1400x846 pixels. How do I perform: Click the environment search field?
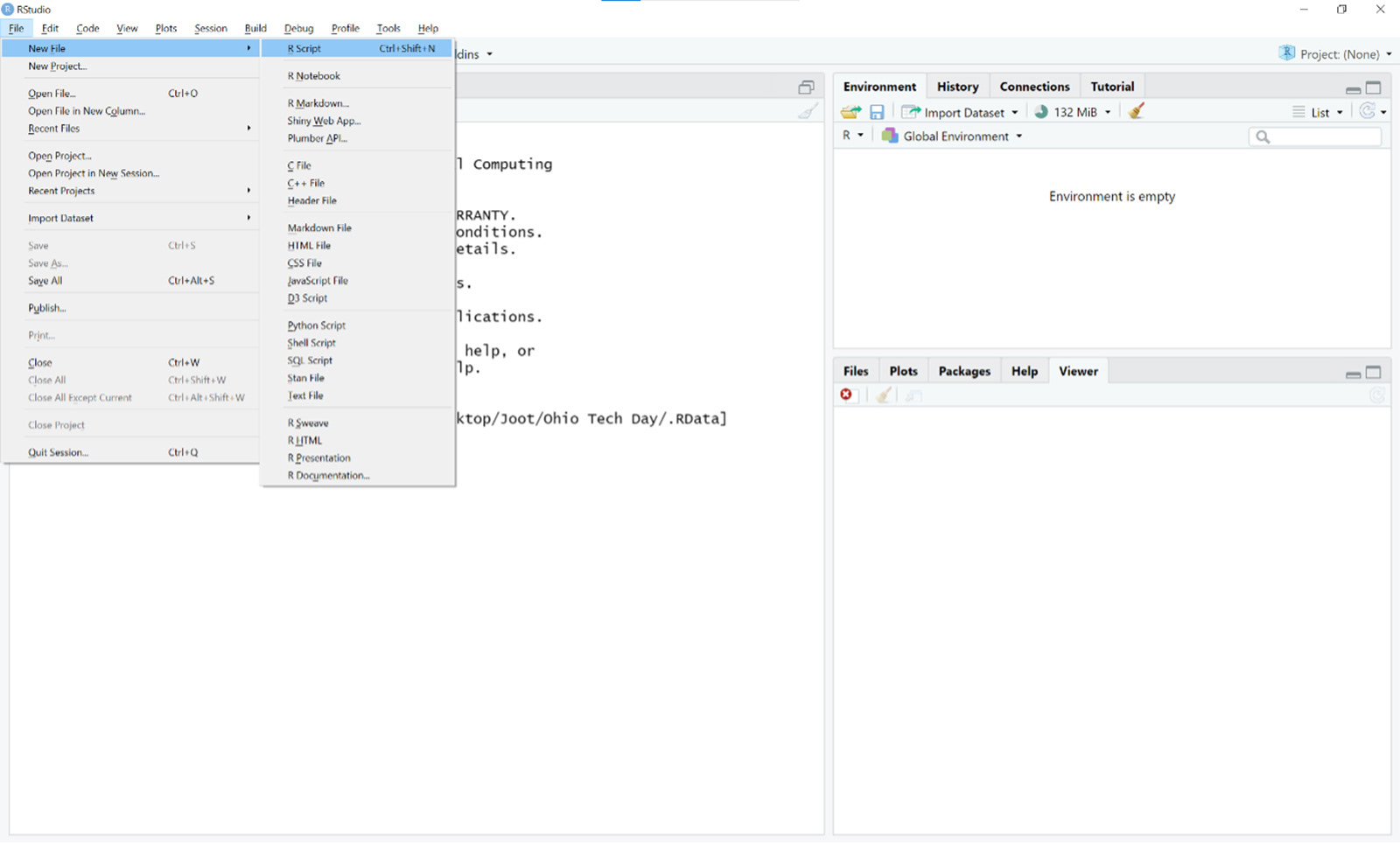point(1315,136)
